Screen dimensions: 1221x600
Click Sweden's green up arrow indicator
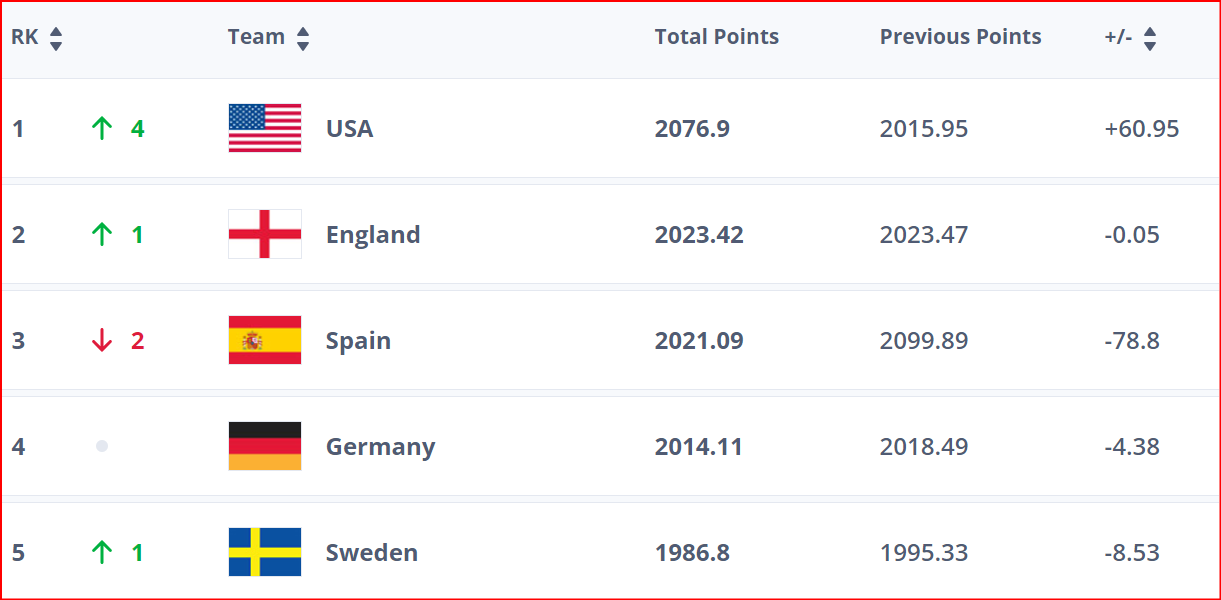(102, 553)
